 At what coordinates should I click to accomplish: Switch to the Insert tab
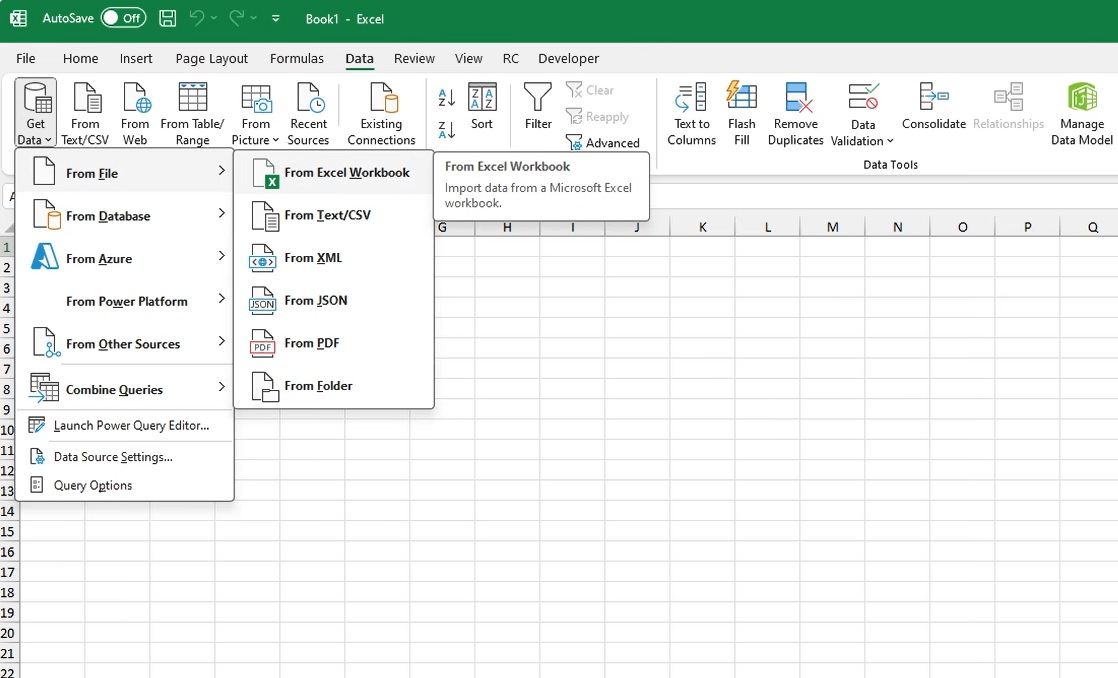[x=136, y=58]
